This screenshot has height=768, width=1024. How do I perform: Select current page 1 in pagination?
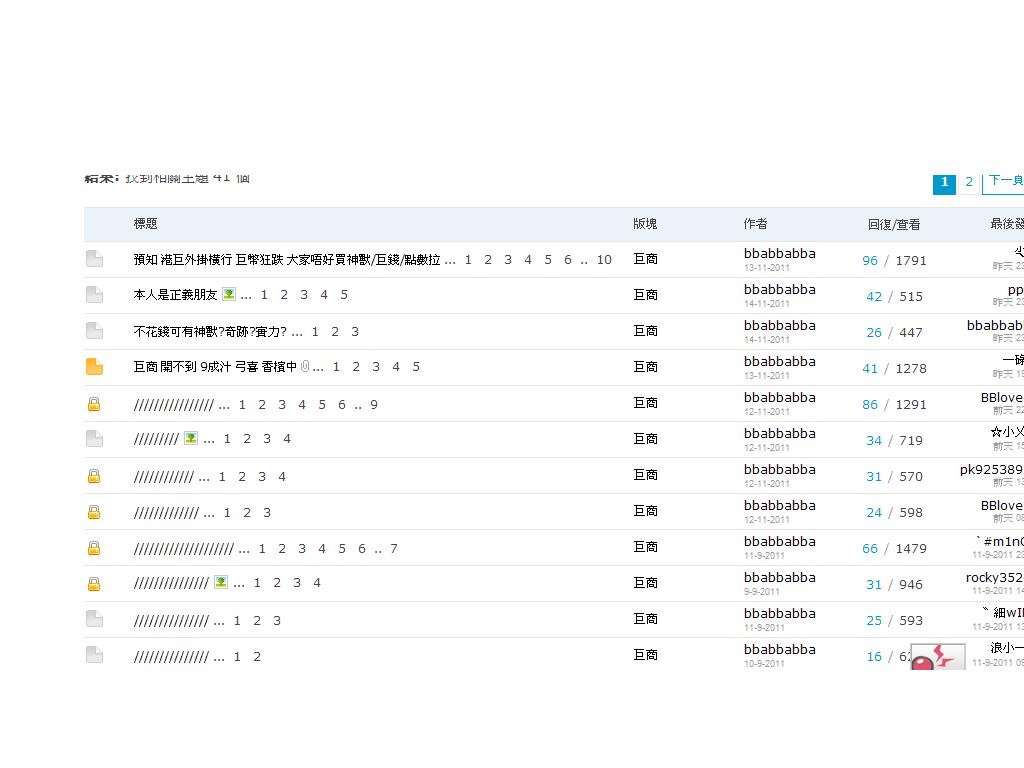coord(944,183)
